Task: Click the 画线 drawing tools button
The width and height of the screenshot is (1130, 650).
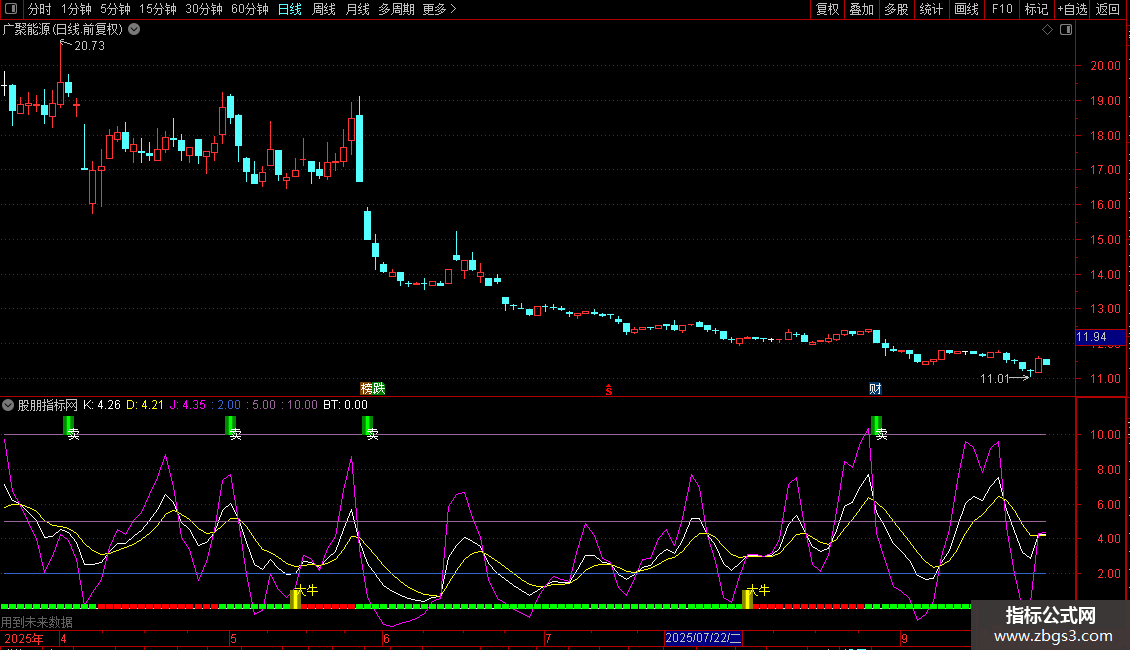Action: pos(967,10)
